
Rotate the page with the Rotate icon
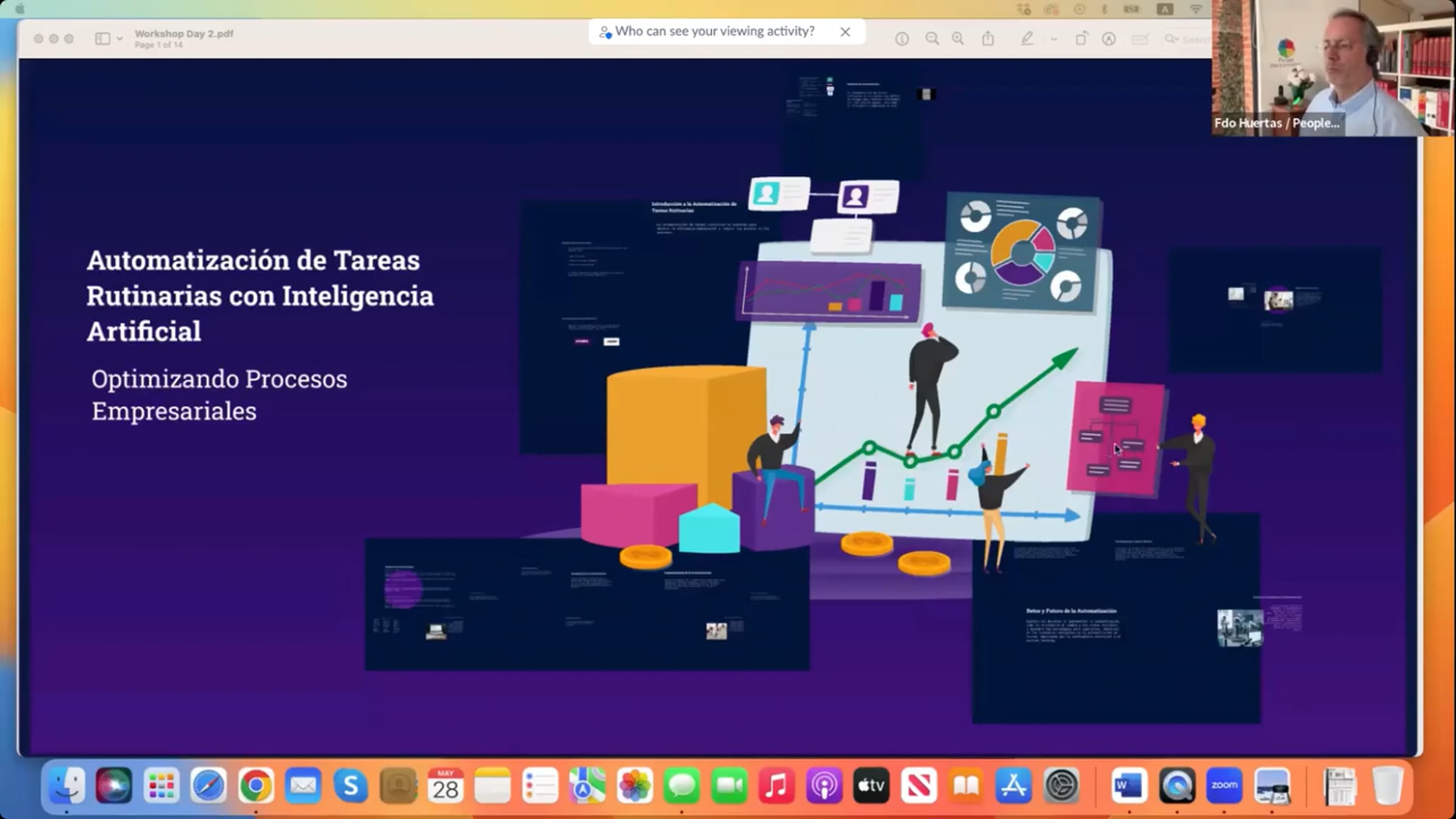coord(1081,39)
